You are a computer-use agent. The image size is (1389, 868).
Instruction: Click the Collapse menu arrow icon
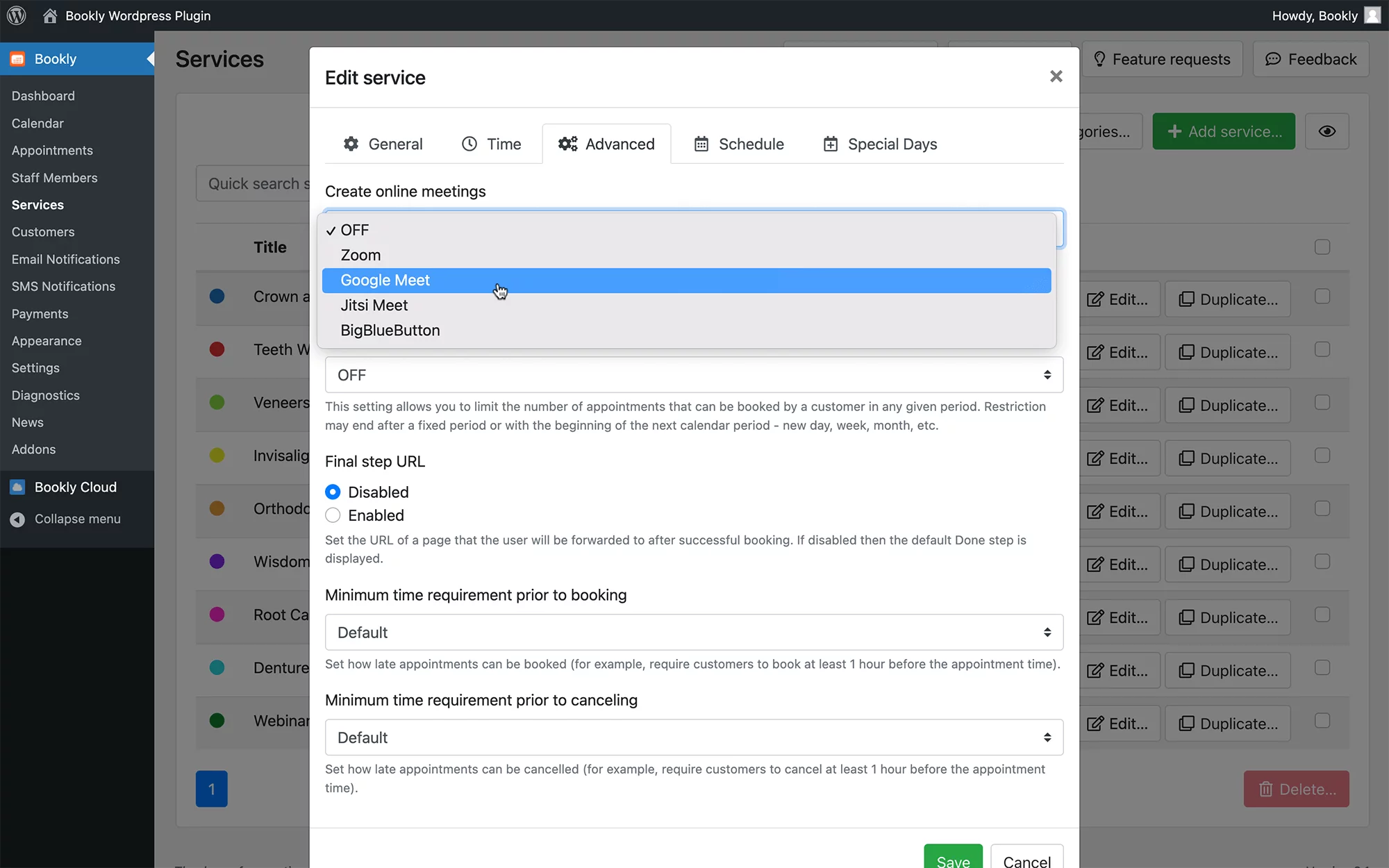tap(18, 519)
